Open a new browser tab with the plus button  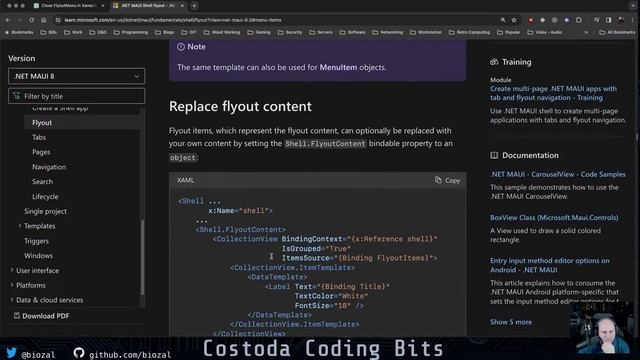[x=194, y=6]
